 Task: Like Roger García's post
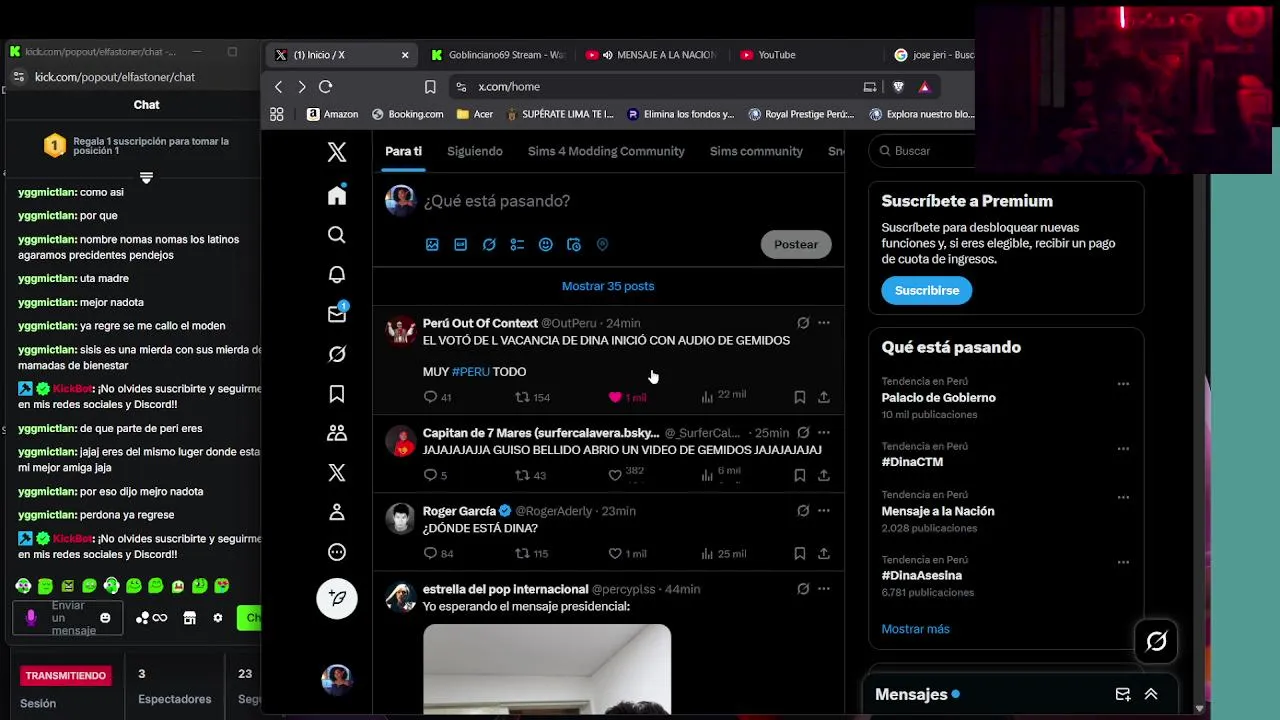pos(615,553)
